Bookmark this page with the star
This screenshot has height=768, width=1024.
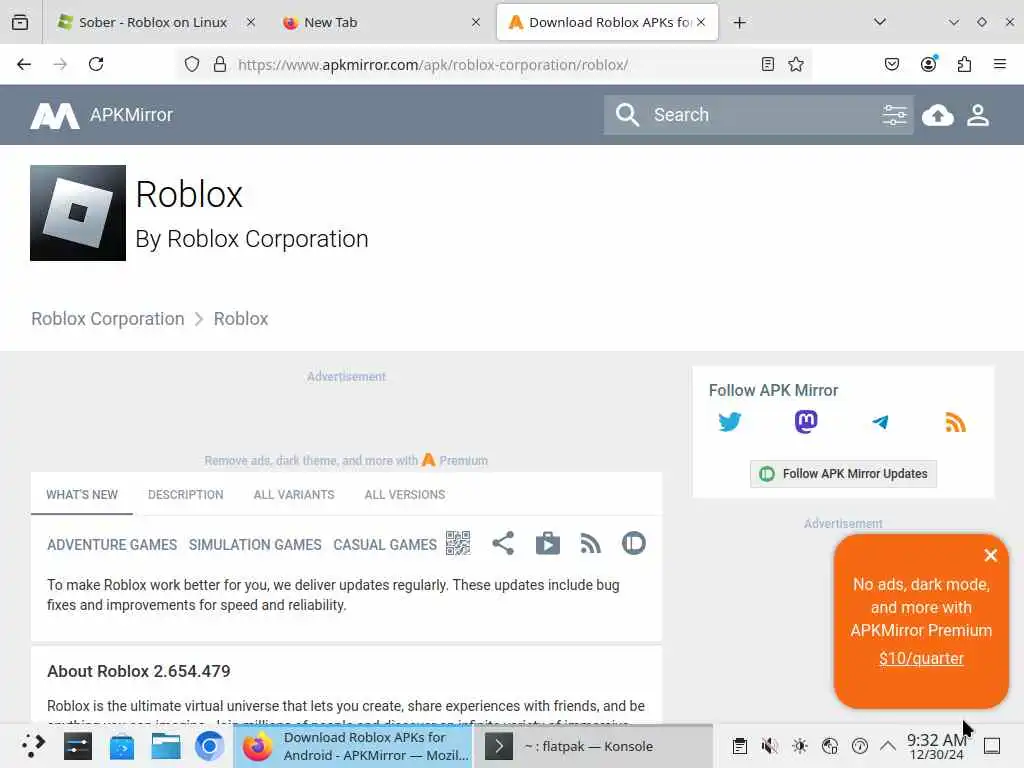[795, 64]
